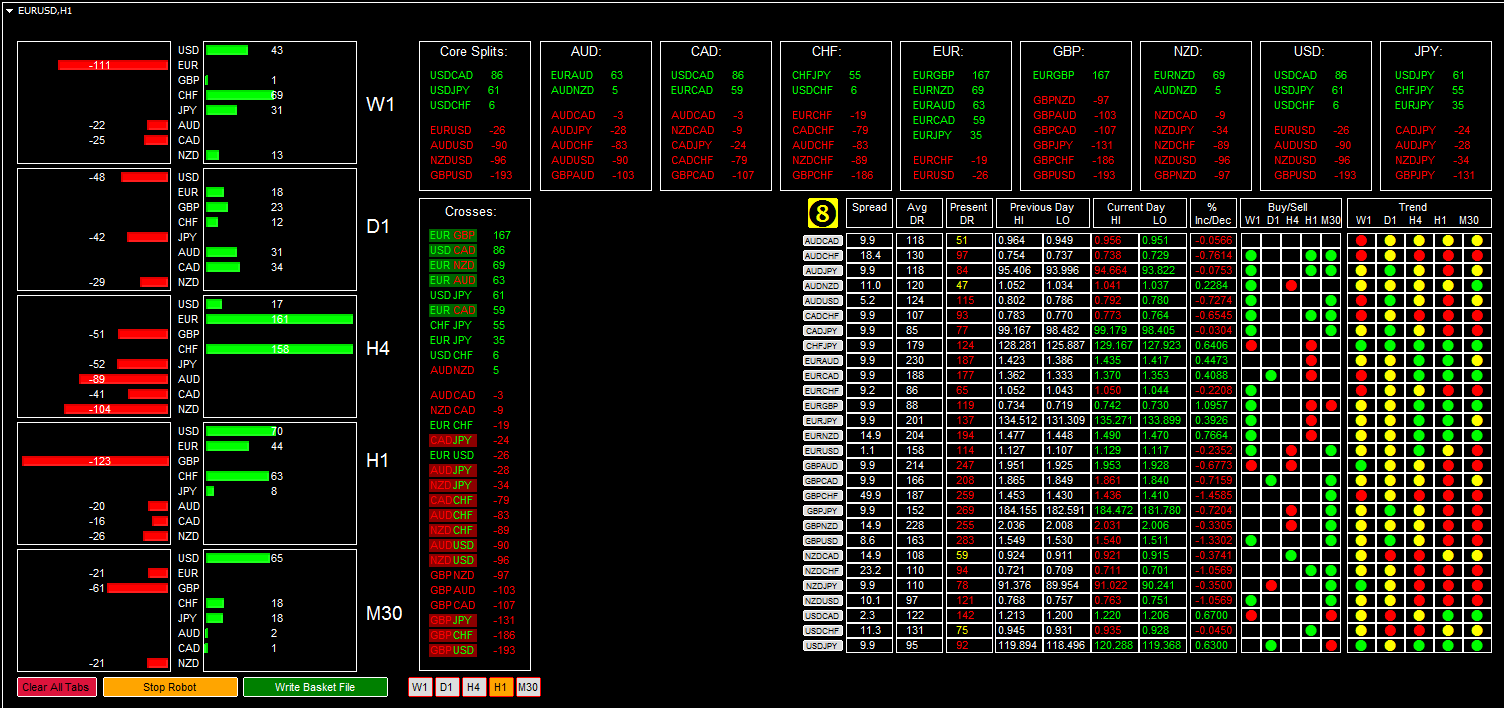Click green USD 65 bar in M30 panel
This screenshot has width=1504, height=708.
[237, 558]
